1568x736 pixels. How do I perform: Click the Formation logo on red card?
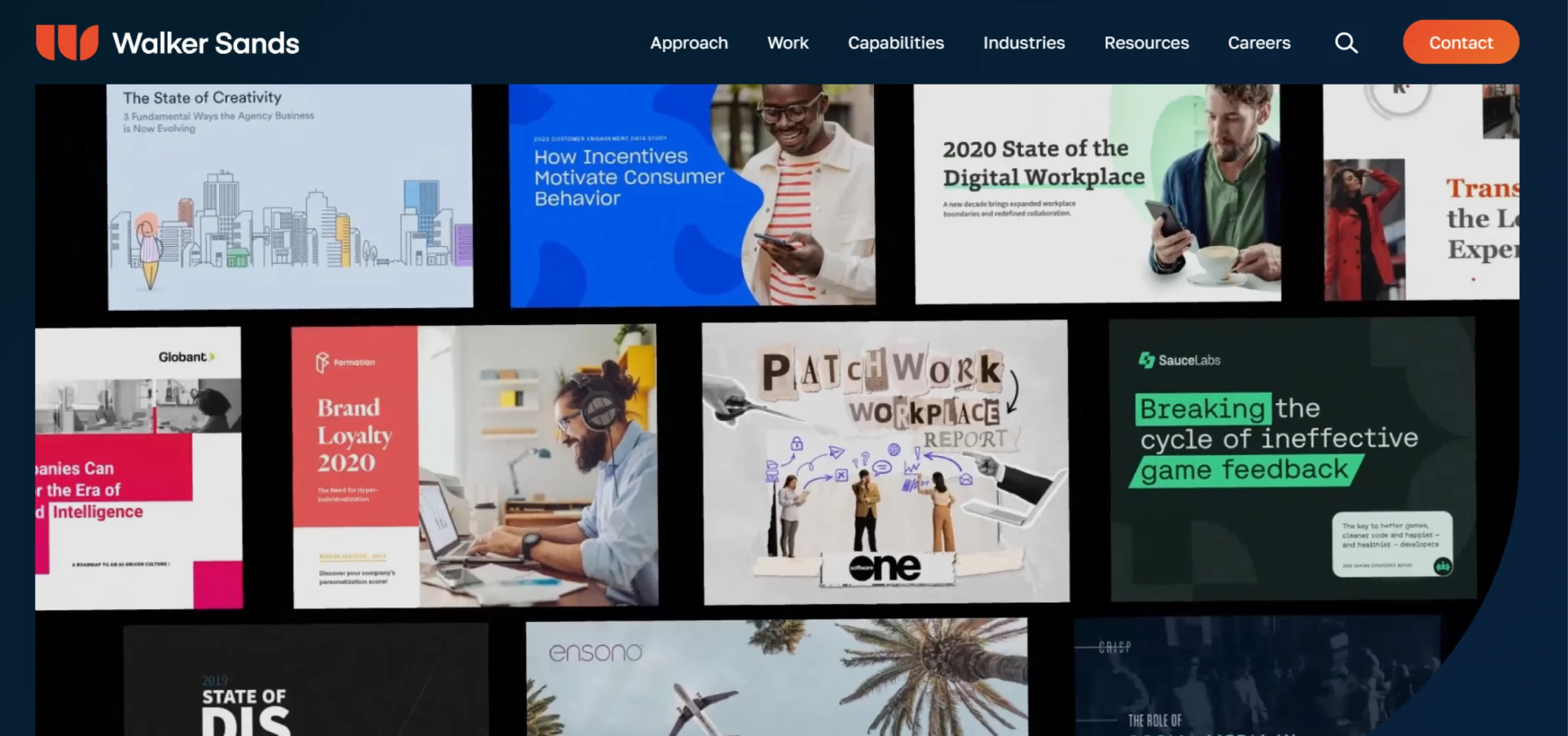[x=345, y=362]
